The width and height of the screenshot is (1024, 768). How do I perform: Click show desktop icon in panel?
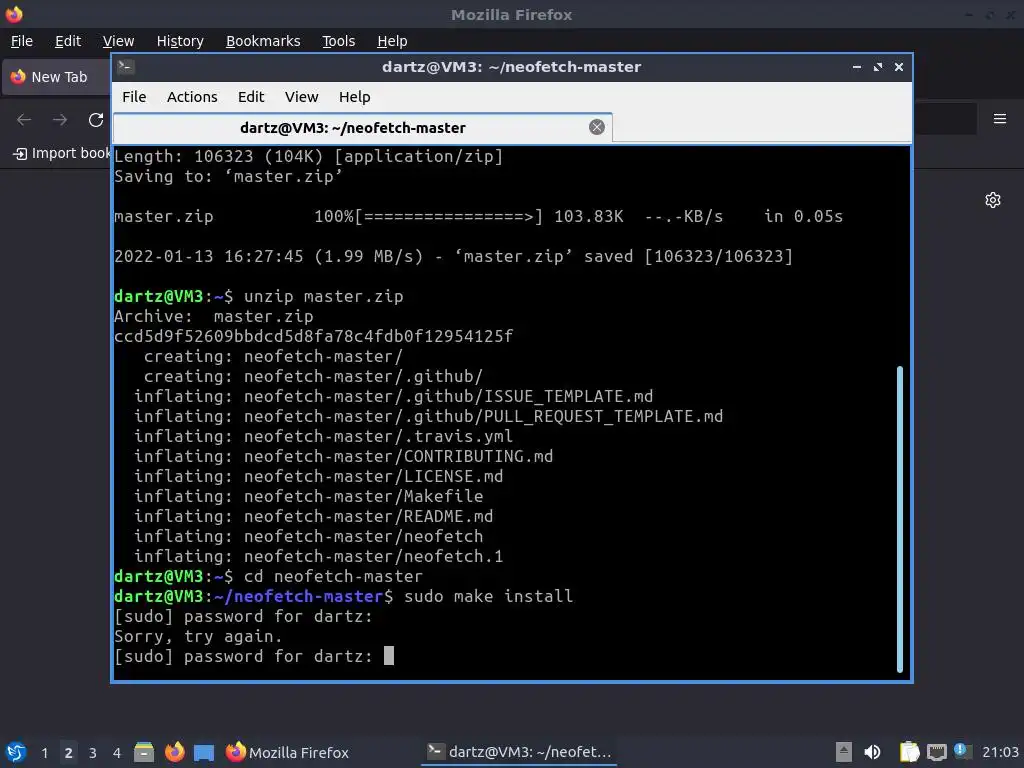[204, 753]
